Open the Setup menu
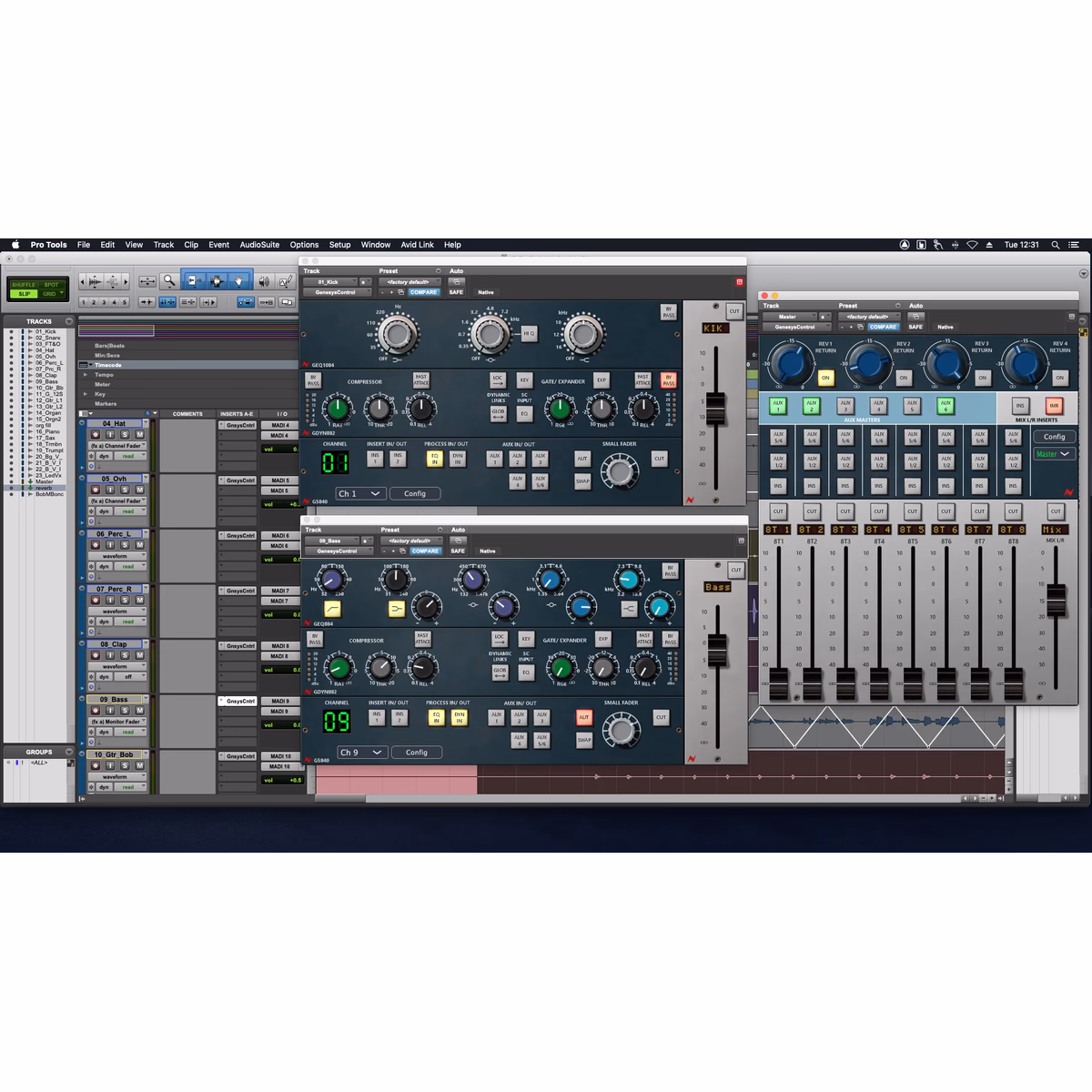The height and width of the screenshot is (1092, 1092). coord(339,245)
